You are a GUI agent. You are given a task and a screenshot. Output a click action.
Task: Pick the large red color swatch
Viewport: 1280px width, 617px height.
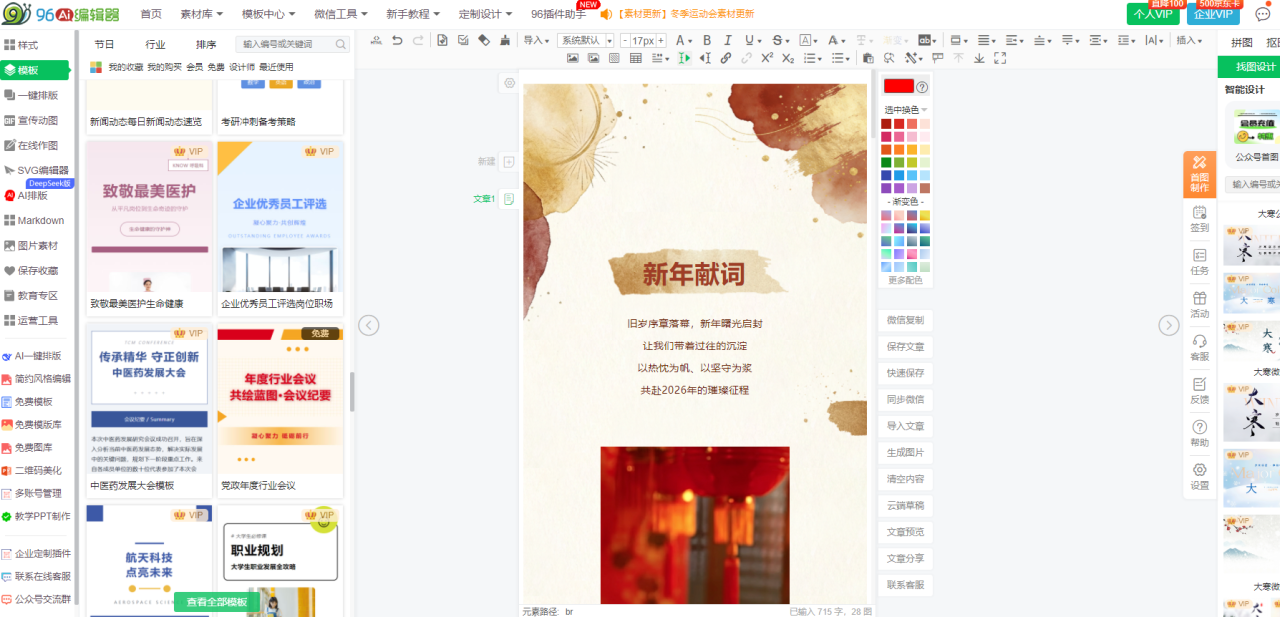click(x=898, y=87)
